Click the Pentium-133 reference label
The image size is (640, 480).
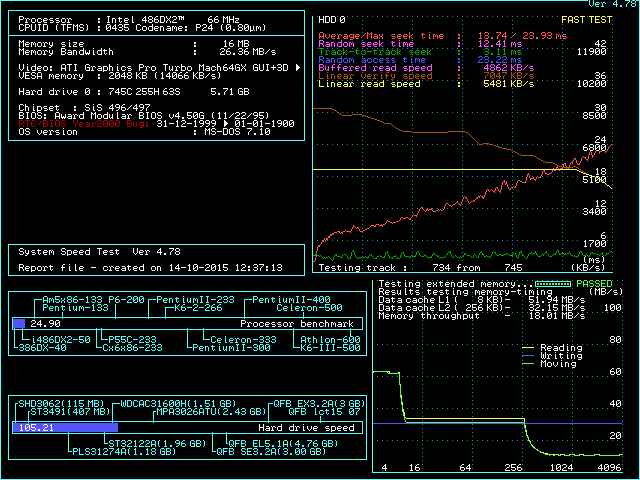(76, 308)
